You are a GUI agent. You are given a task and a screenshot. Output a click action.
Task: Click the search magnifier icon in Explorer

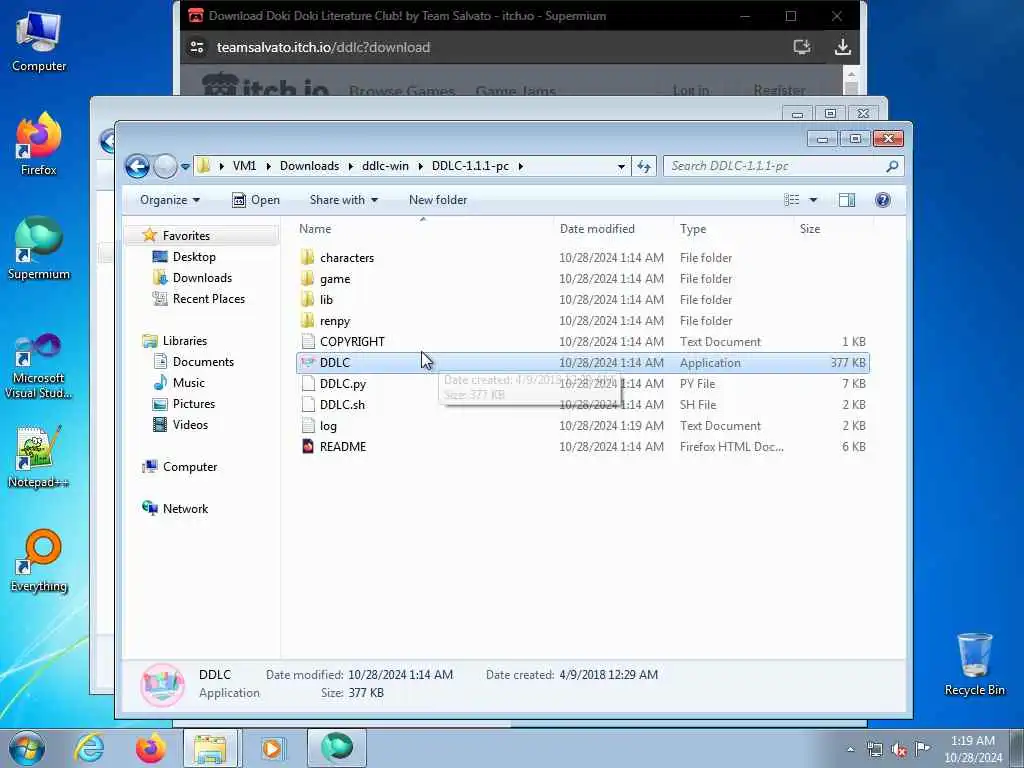point(892,166)
